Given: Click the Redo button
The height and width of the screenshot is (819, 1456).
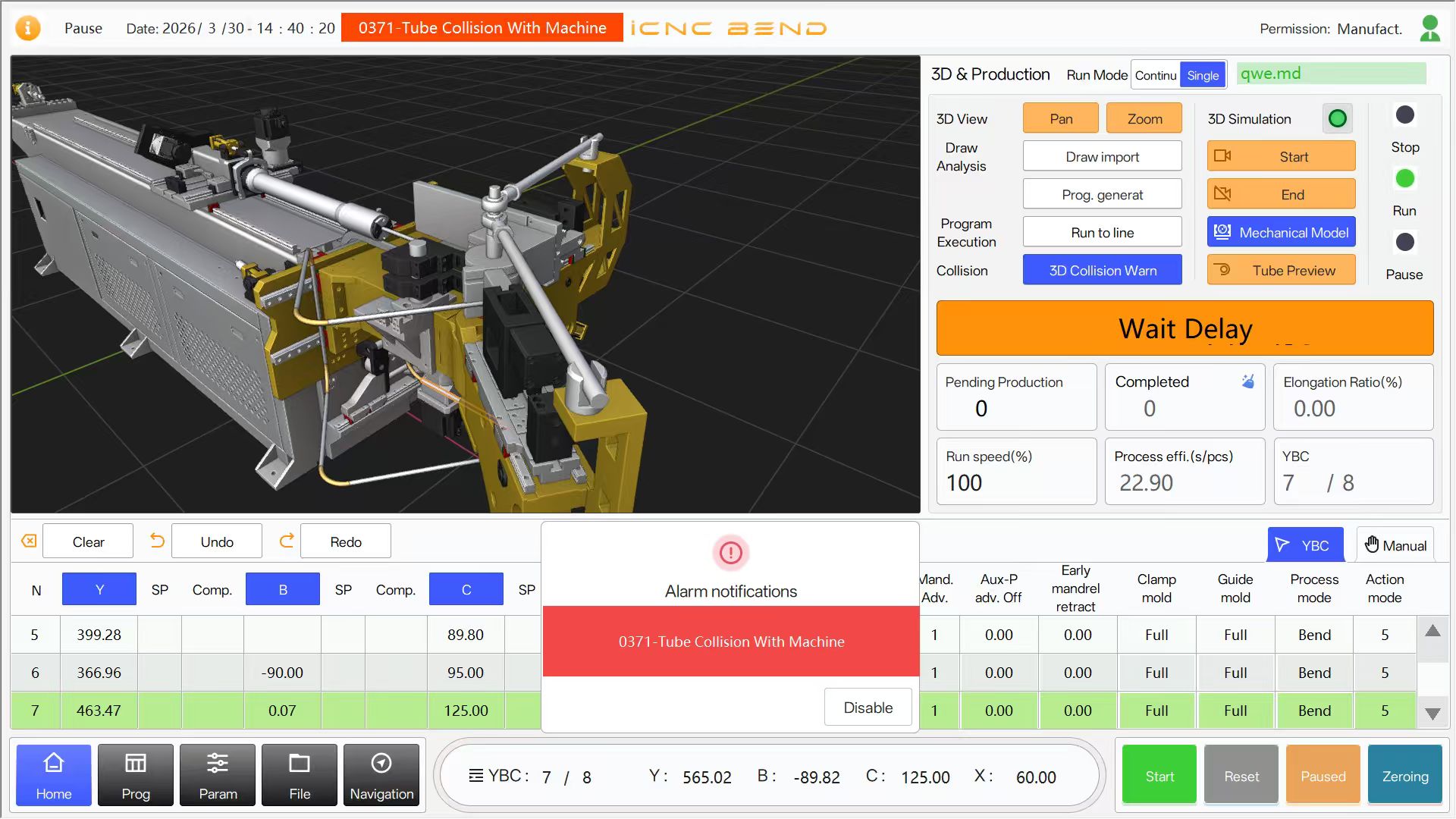Looking at the screenshot, I should [x=346, y=541].
